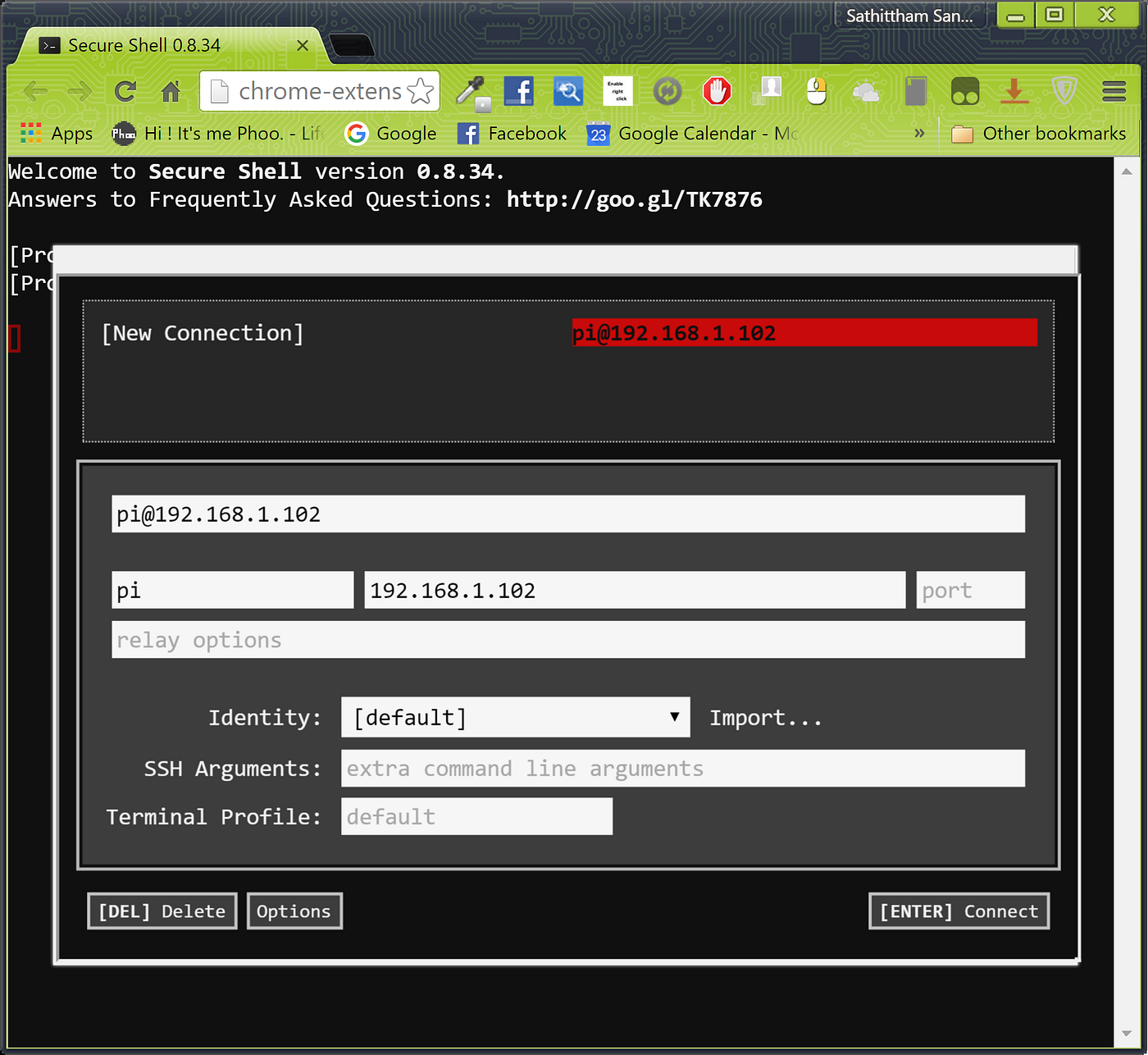Open the Facebook extension icon
Screen dimensions: 1148x1055
click(519, 91)
